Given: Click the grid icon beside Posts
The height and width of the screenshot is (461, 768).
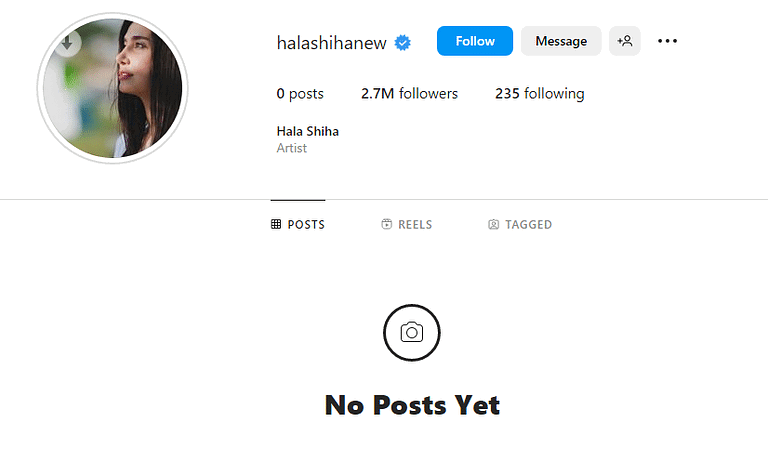Looking at the screenshot, I should point(276,224).
